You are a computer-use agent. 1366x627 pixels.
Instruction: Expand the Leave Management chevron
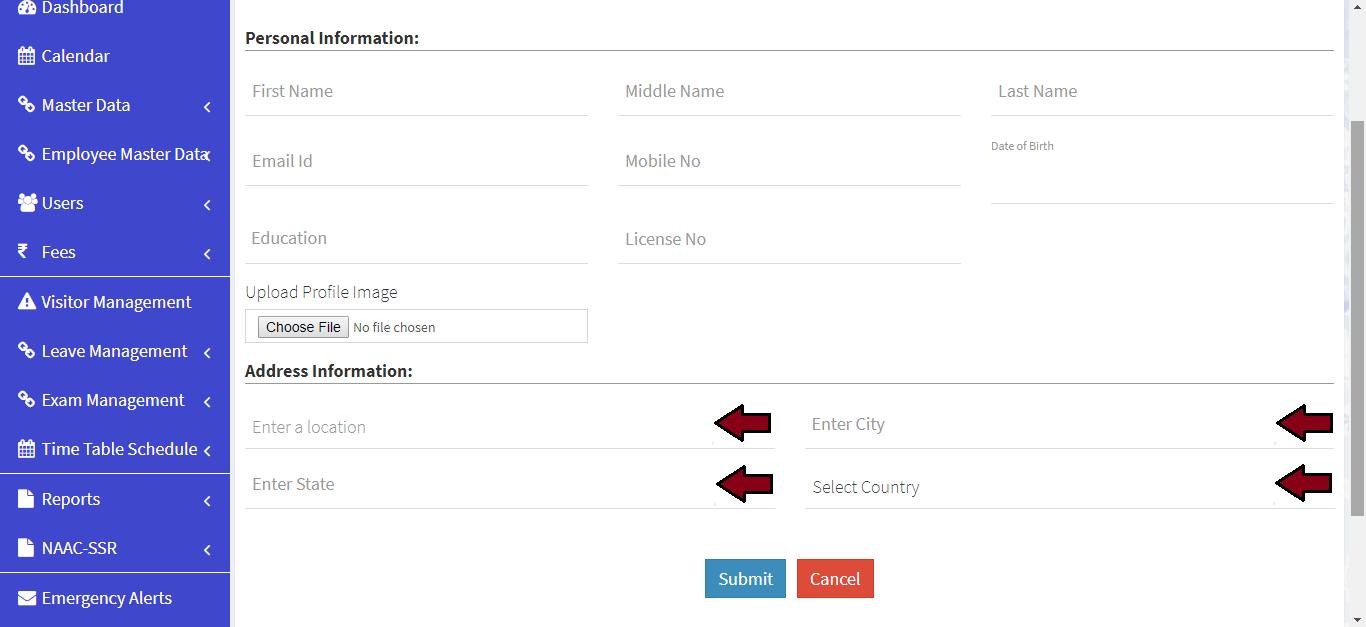207,352
